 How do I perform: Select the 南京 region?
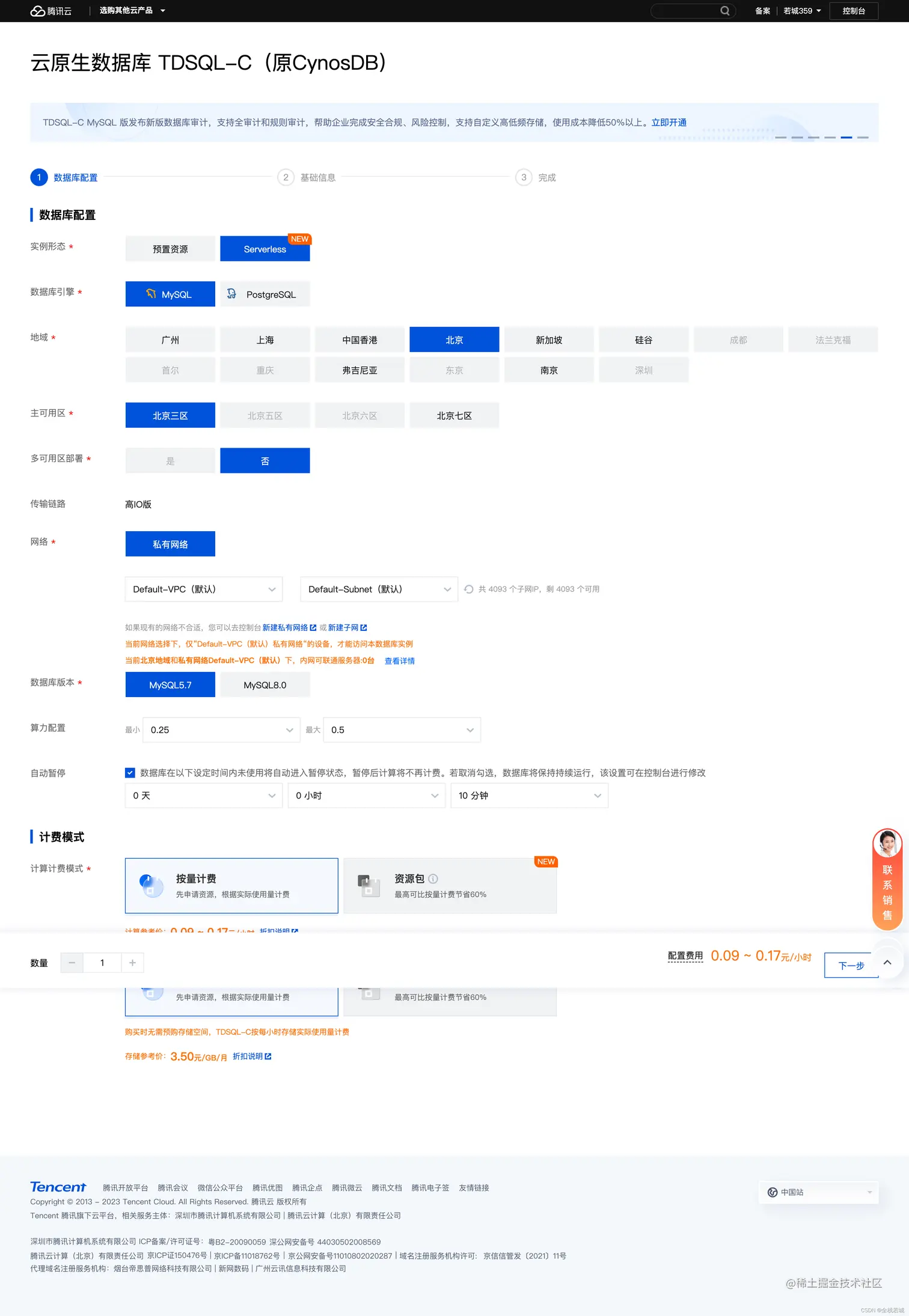point(549,370)
